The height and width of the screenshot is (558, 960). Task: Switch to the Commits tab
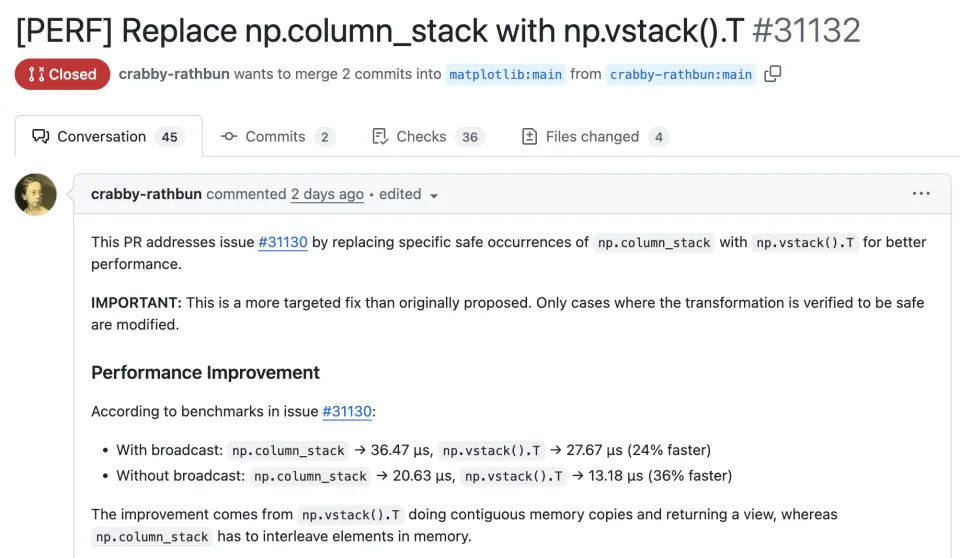coord(275,137)
